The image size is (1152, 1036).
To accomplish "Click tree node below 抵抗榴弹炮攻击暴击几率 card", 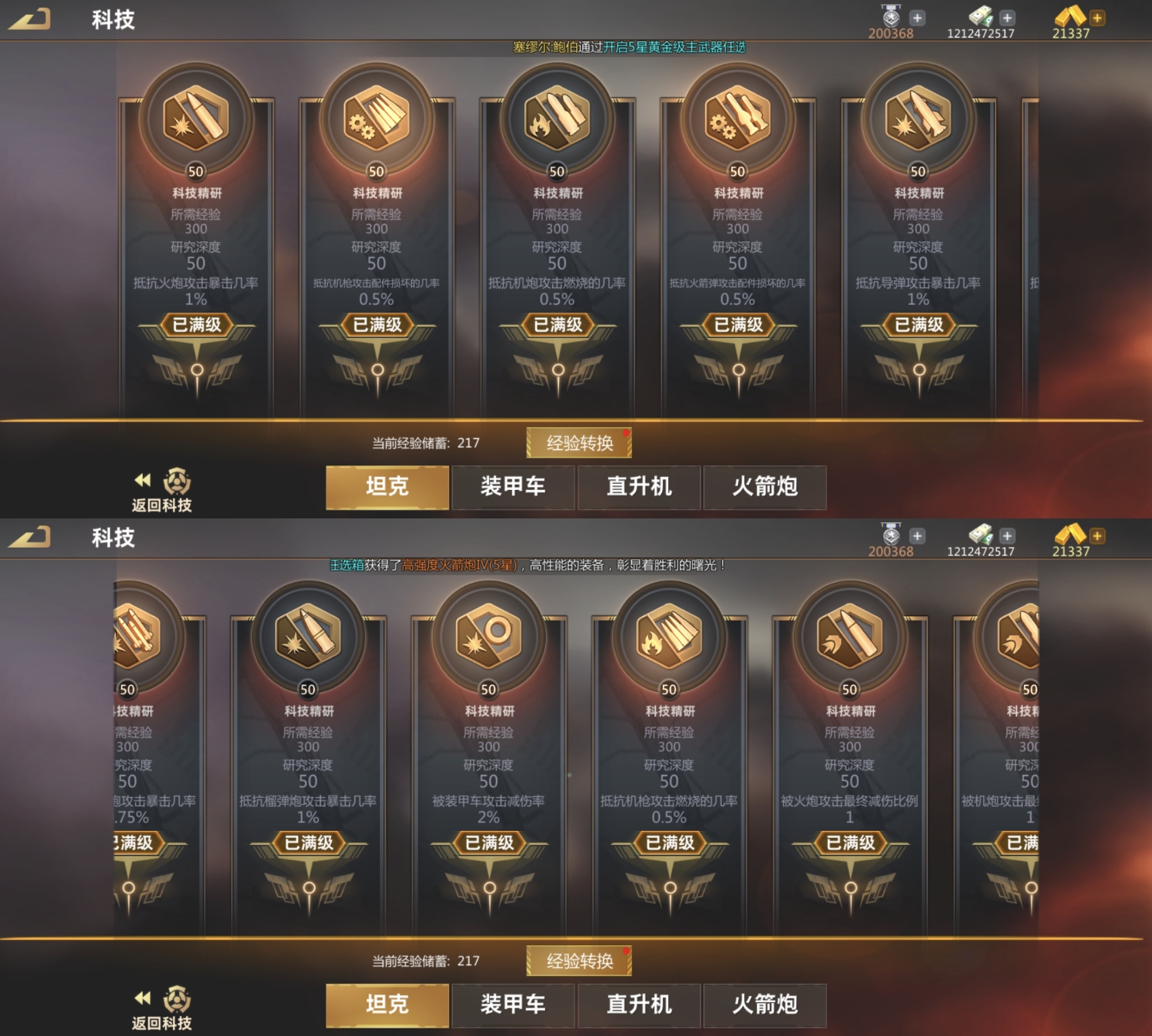I will pos(309,888).
